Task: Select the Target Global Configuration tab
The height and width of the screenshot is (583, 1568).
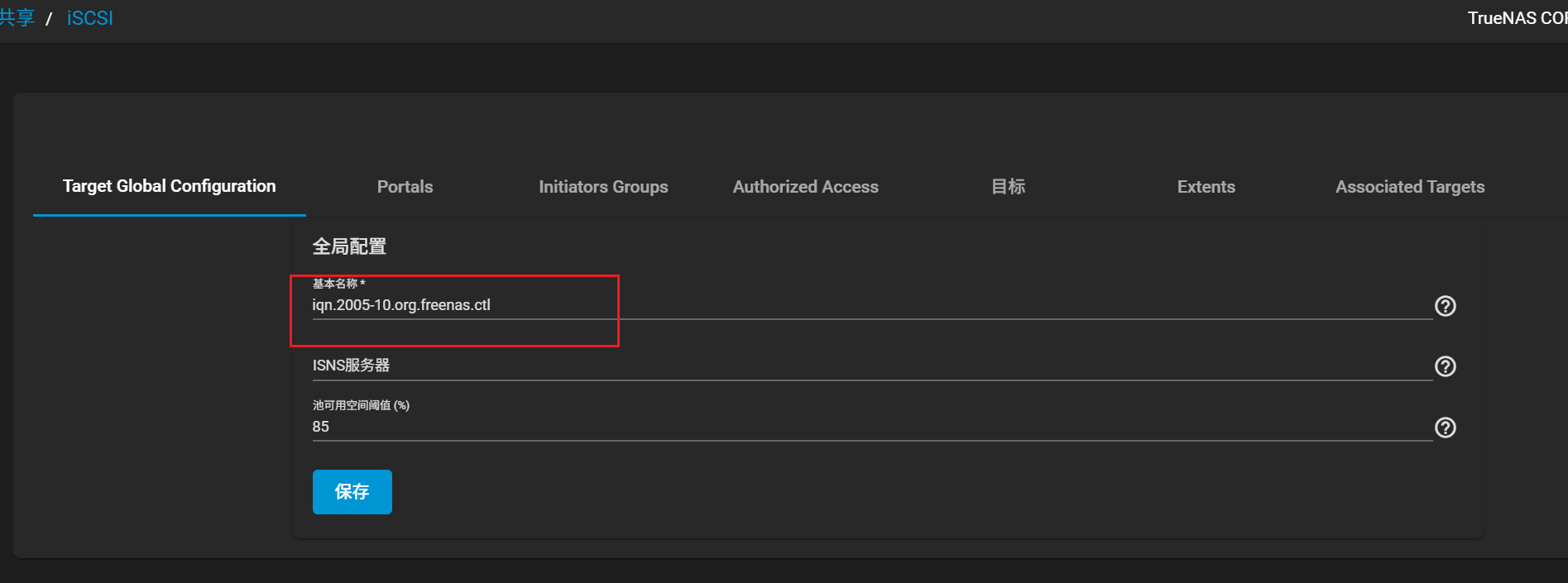Action: click(170, 186)
